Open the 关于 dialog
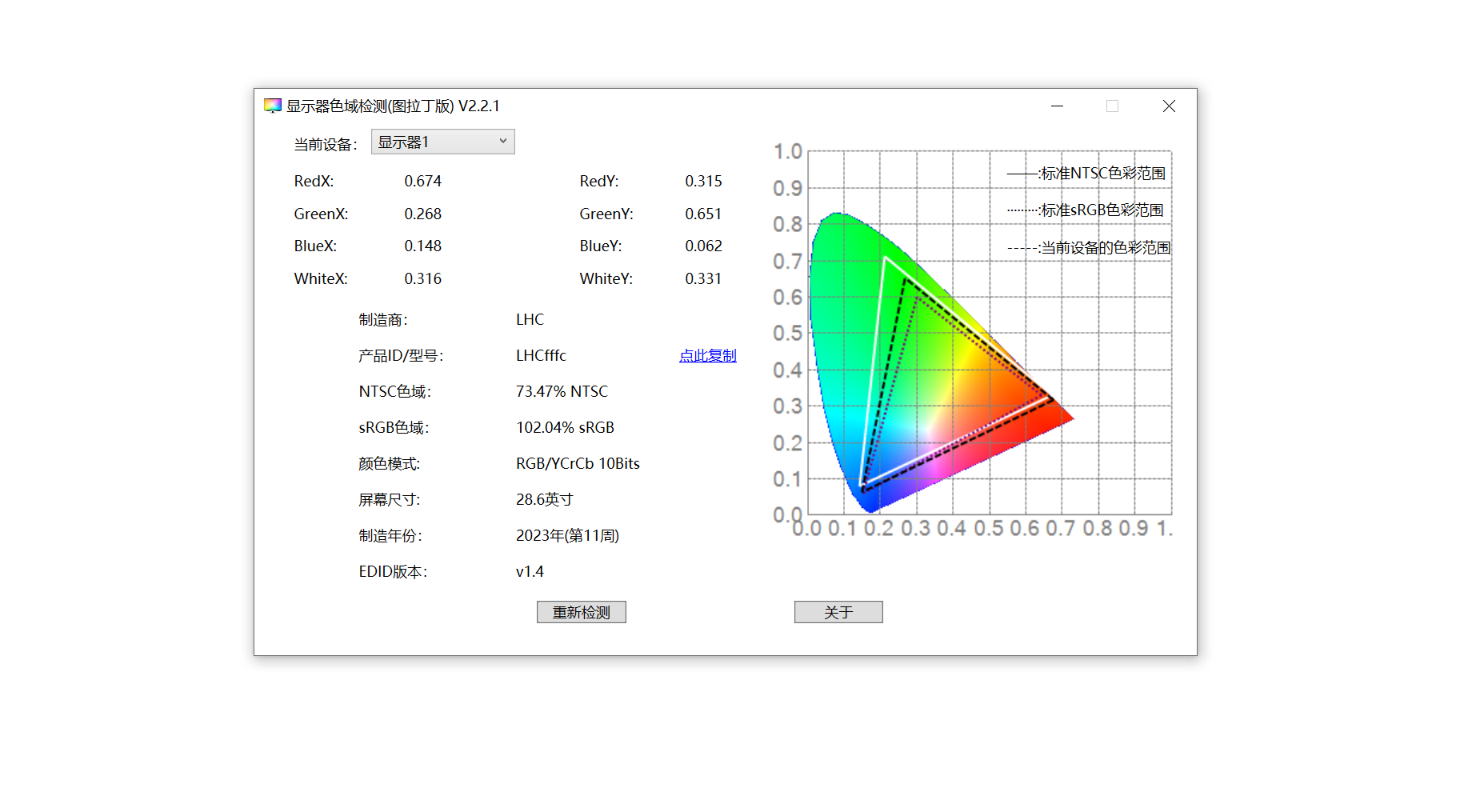The image size is (1468, 812). tap(838, 612)
